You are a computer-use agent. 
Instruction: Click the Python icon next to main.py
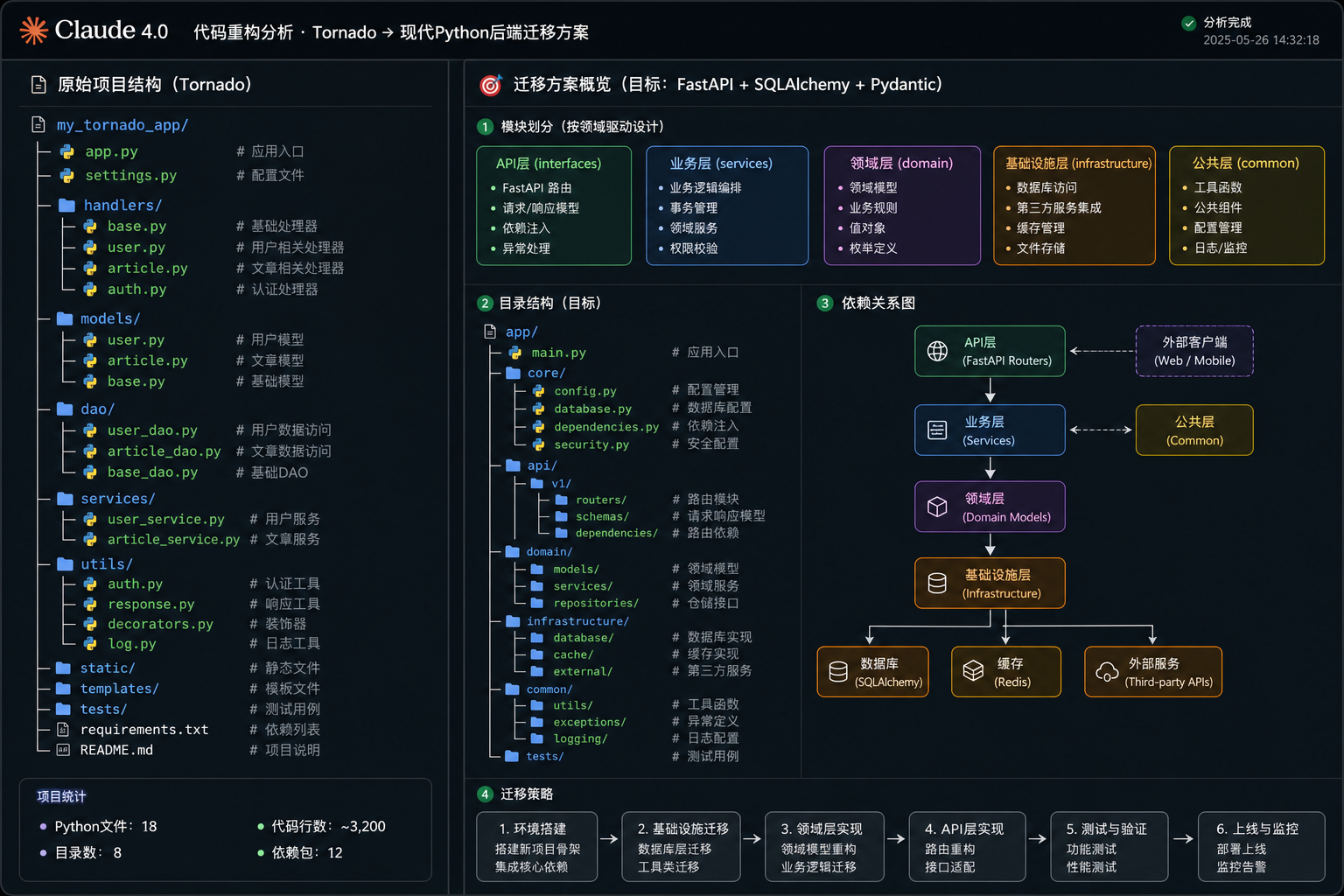[x=516, y=353]
